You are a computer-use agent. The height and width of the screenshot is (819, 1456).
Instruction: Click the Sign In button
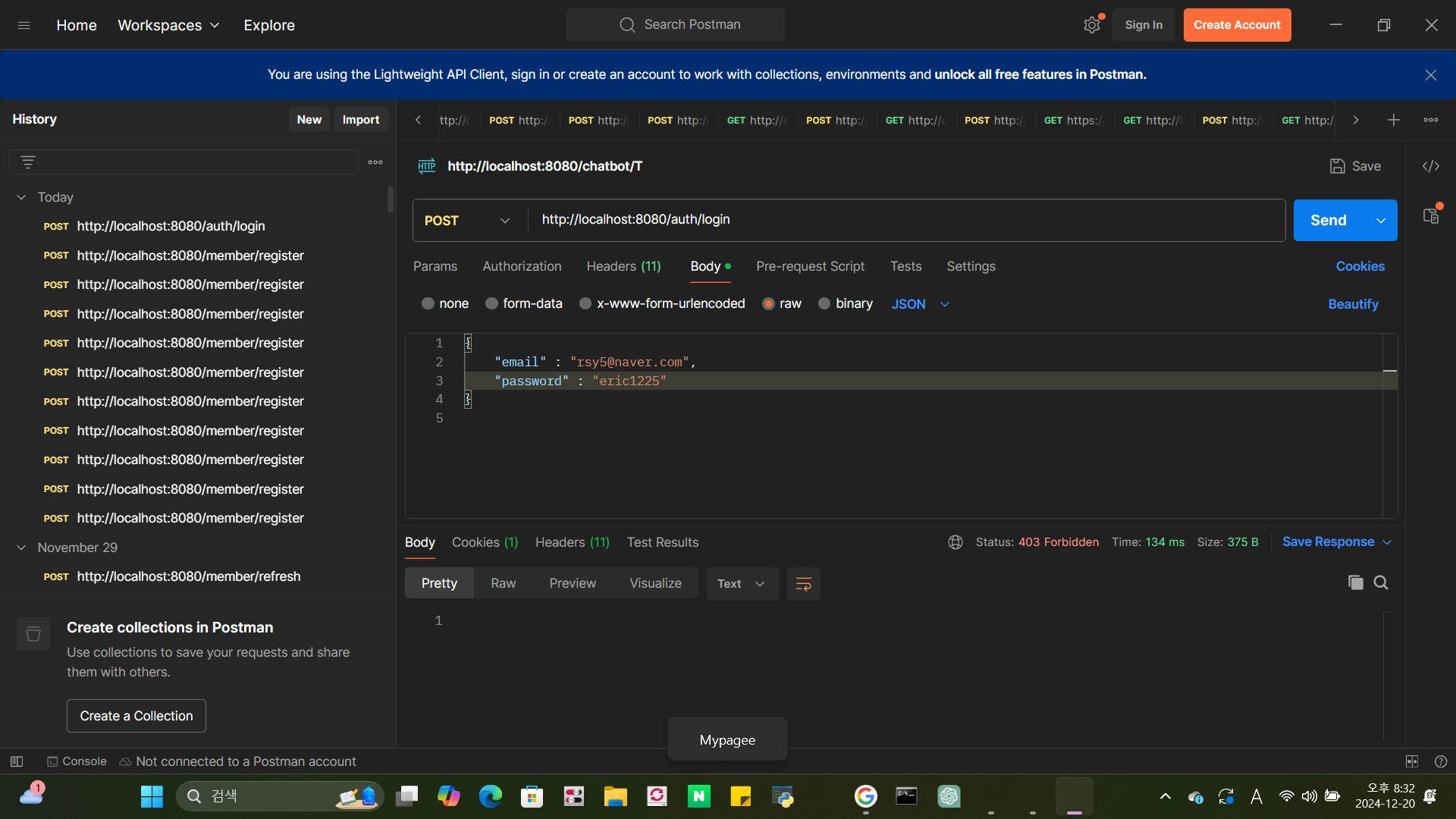click(1144, 25)
